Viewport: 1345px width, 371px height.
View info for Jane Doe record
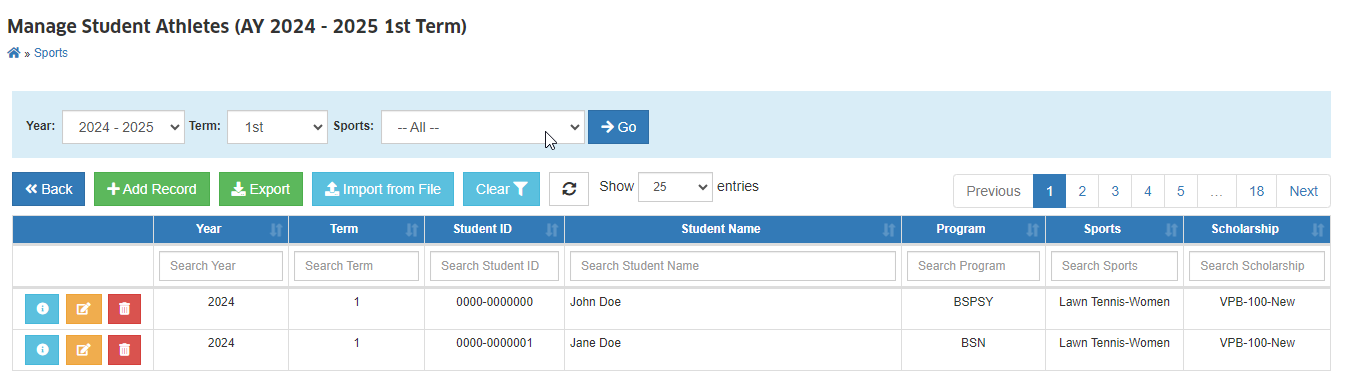click(42, 350)
